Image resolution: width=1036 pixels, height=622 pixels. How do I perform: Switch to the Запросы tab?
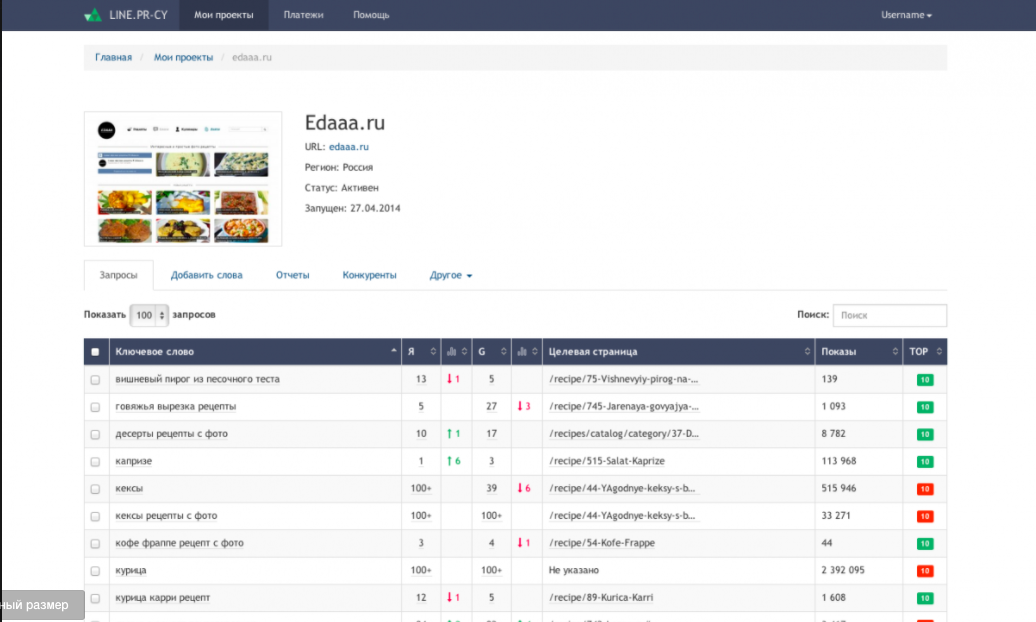tap(118, 275)
